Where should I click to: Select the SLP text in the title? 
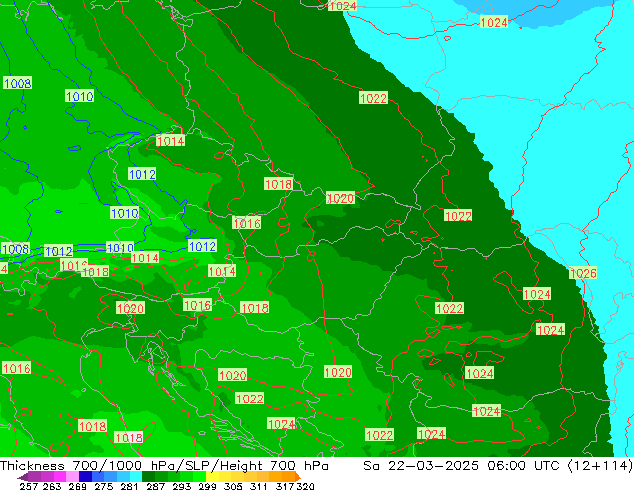click(195, 466)
